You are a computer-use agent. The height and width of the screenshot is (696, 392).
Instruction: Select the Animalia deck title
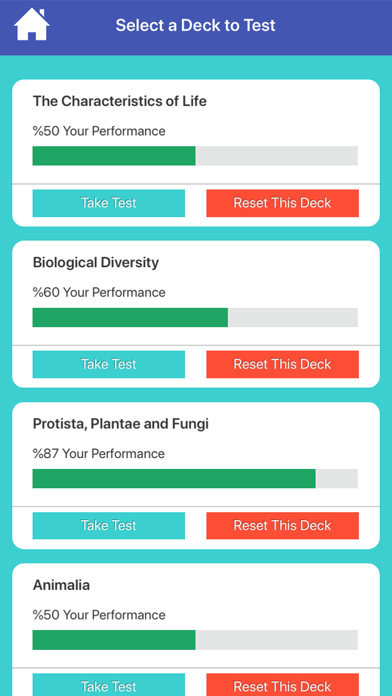[61, 585]
